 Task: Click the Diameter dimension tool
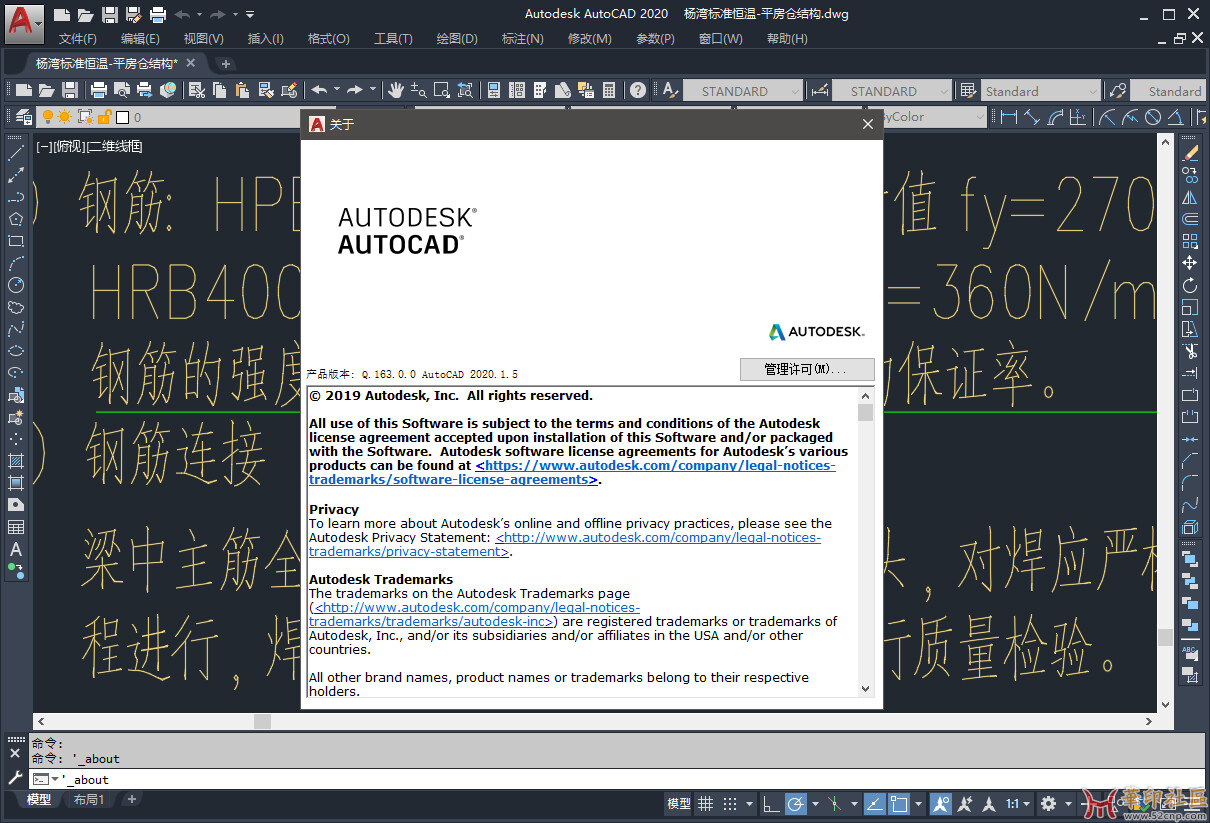[x=1152, y=117]
